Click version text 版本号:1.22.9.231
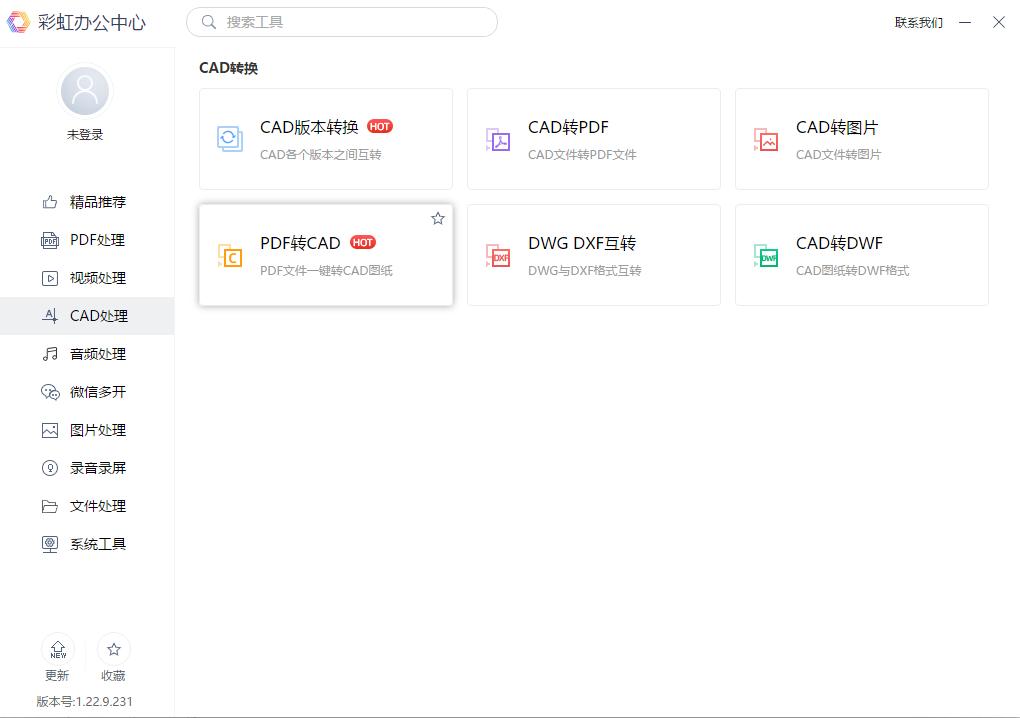 85,701
